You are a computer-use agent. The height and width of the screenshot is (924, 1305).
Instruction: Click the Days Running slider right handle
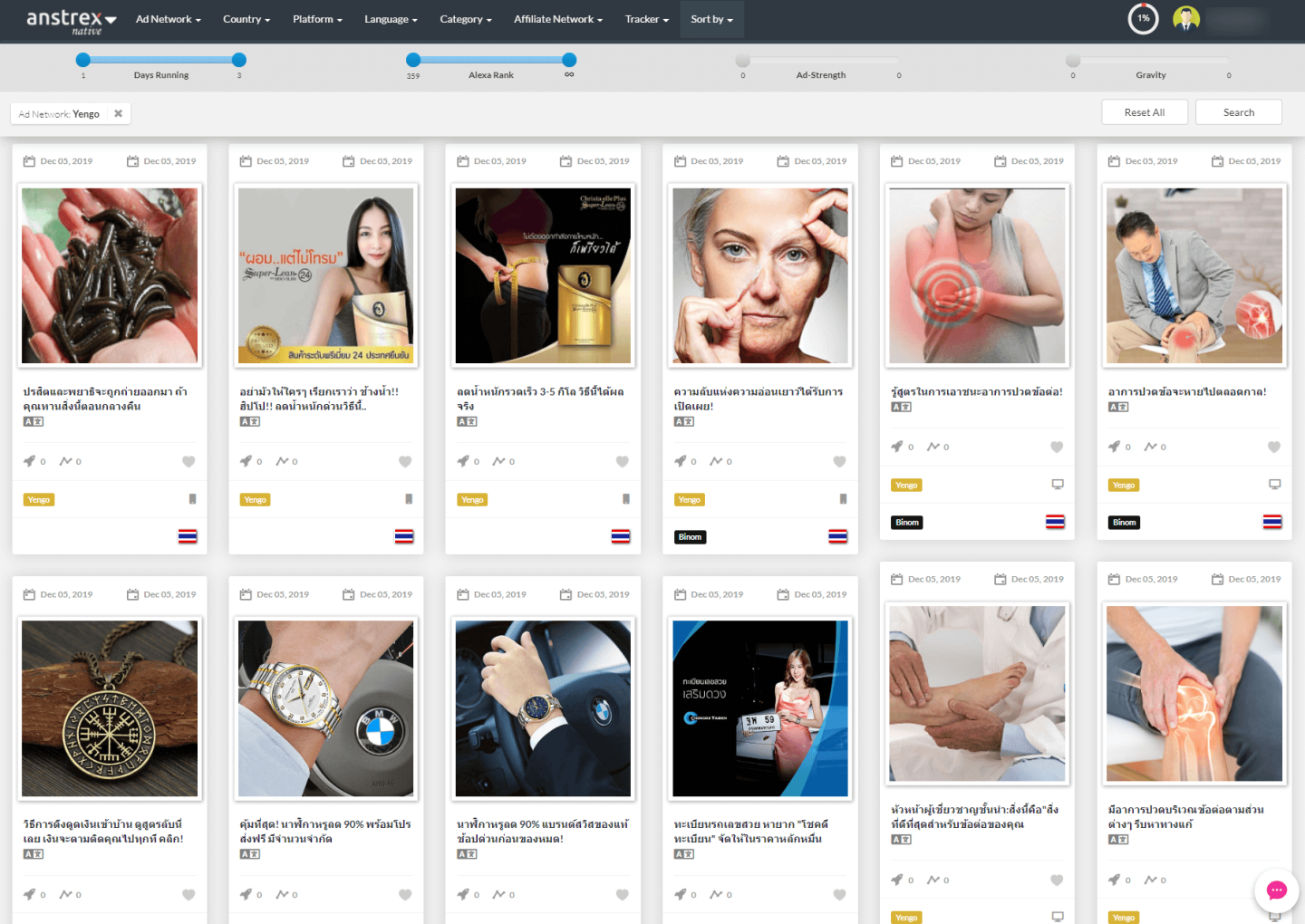click(239, 61)
